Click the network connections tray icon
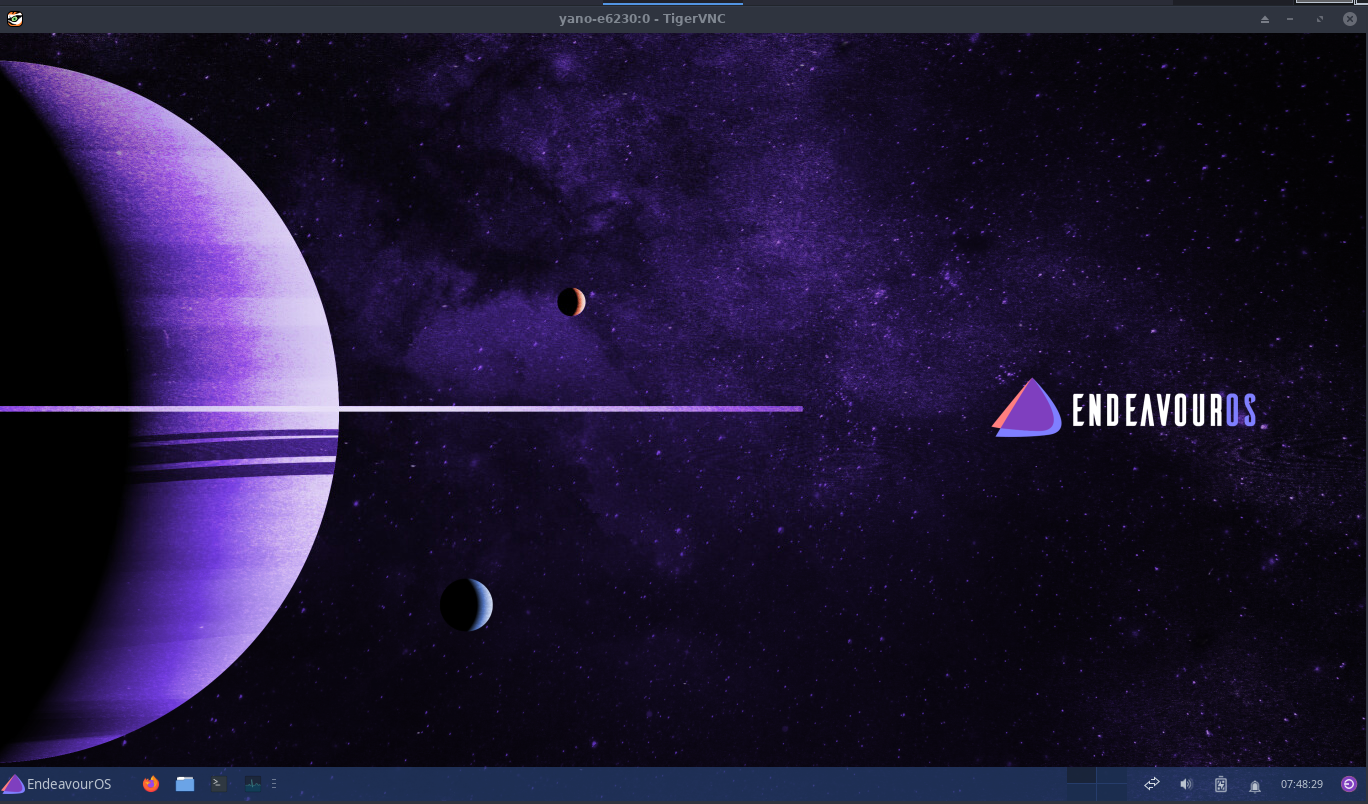1368x804 pixels. (x=1152, y=784)
